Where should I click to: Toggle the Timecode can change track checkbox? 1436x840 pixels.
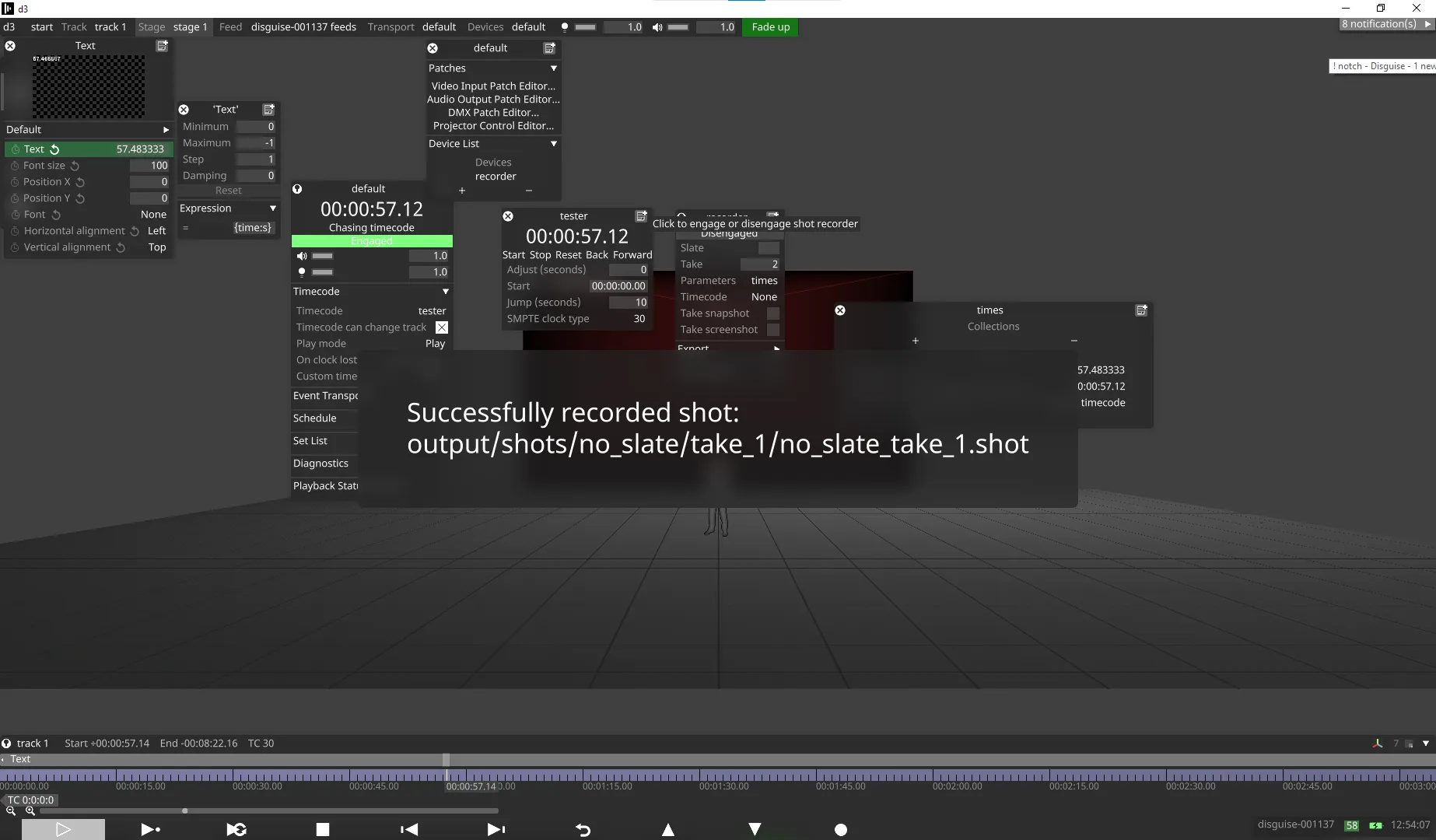point(441,327)
